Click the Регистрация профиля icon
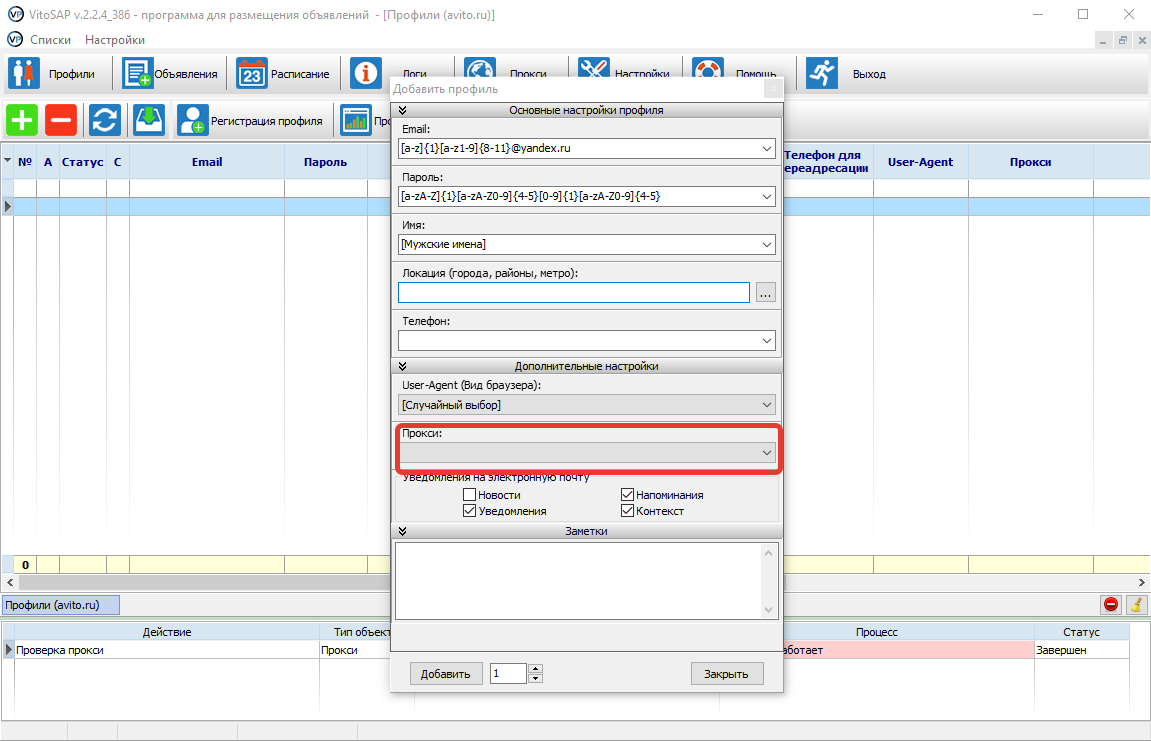 (193, 120)
